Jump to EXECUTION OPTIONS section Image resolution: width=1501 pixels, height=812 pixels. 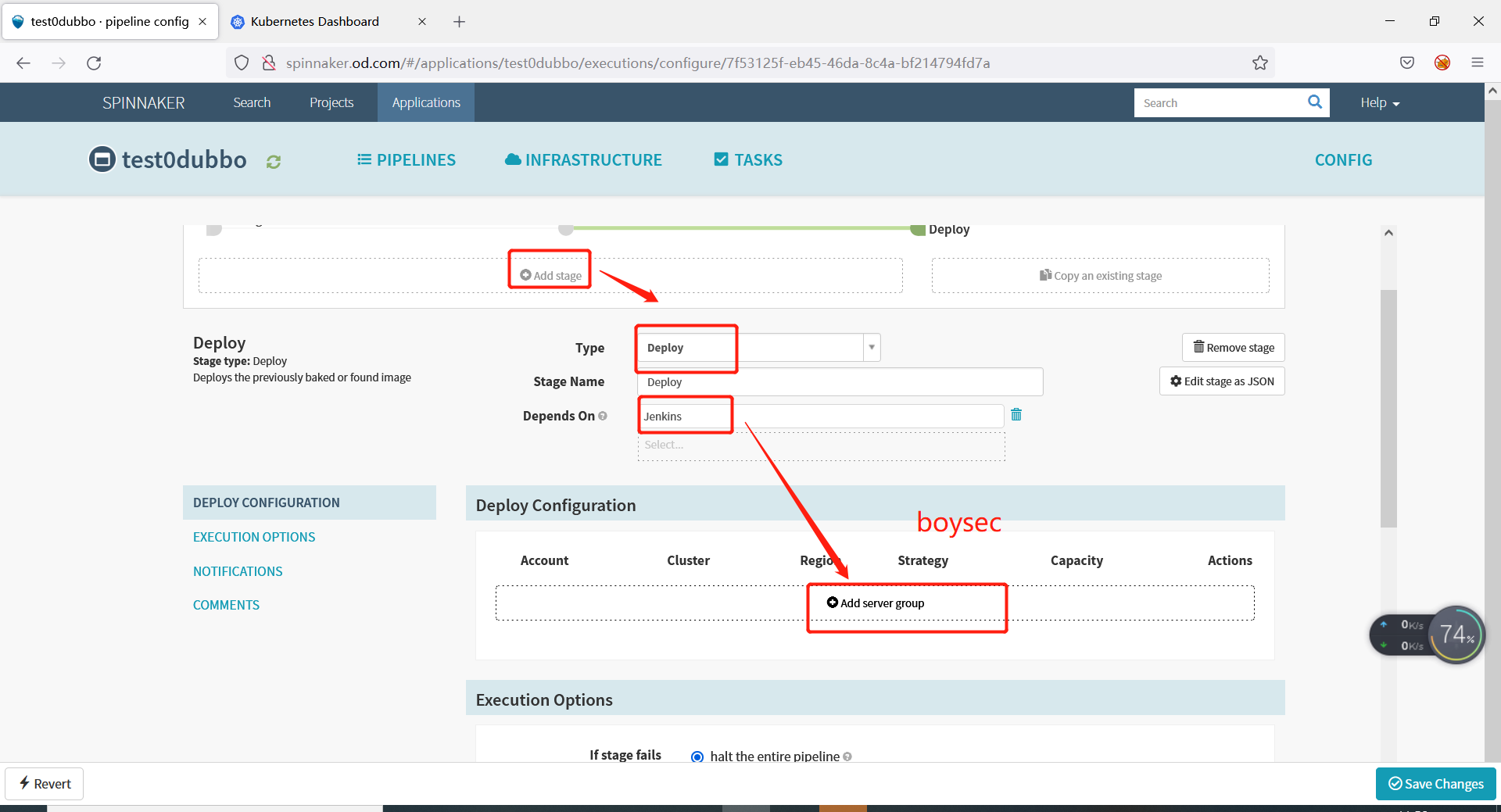(254, 537)
